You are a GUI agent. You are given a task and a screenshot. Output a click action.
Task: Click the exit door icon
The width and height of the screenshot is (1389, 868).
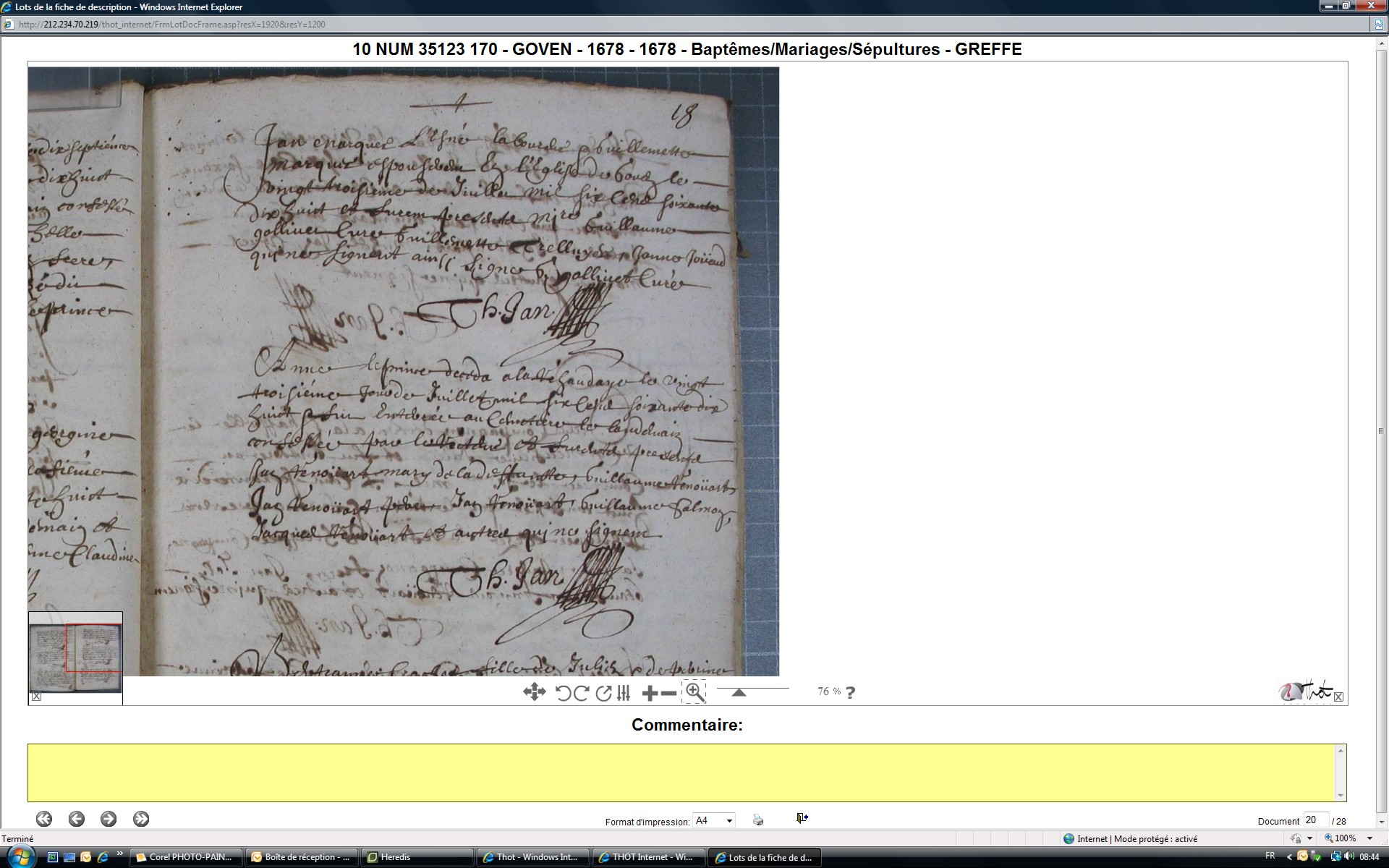(x=802, y=818)
